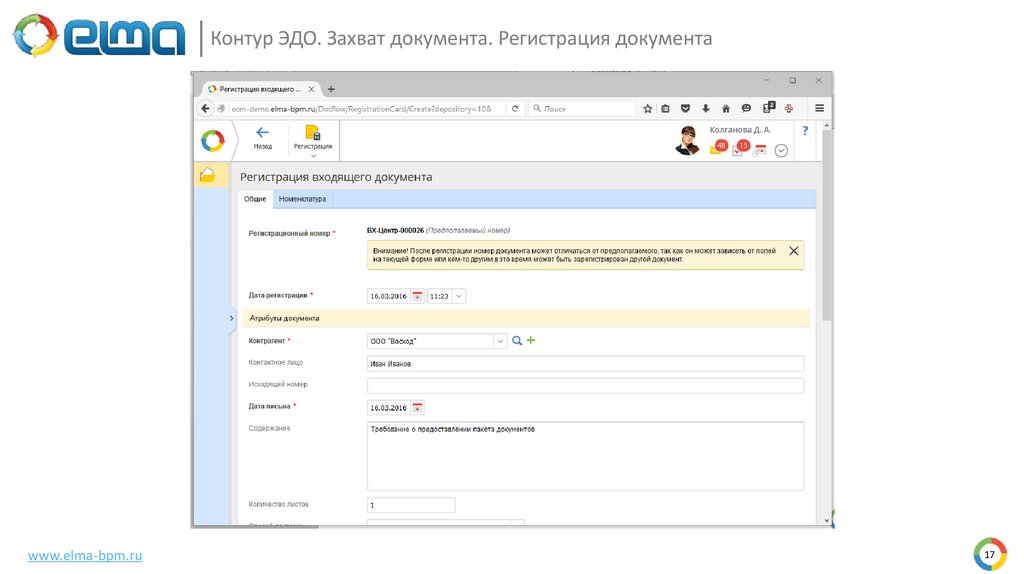1024x574 pixels.
Task: Select the Общие tab
Action: [255, 199]
